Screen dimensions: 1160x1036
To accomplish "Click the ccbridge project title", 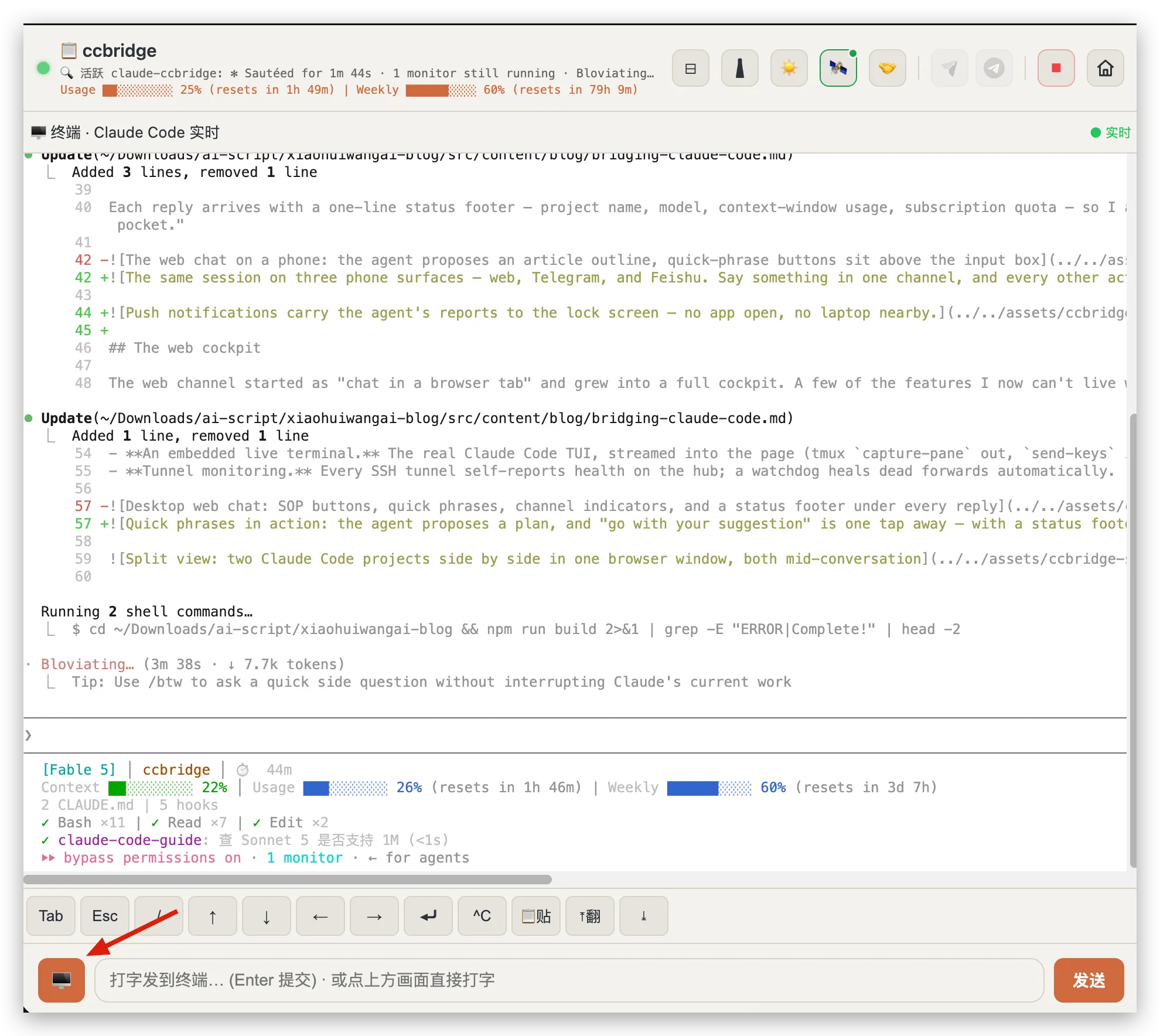I will [120, 51].
